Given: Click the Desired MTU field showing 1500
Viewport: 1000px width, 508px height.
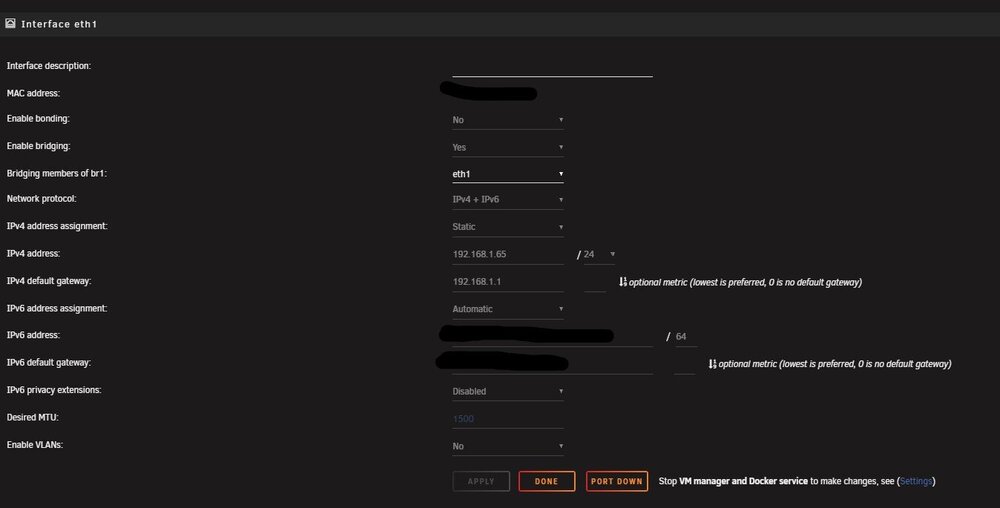Looking at the screenshot, I should tap(508, 419).
